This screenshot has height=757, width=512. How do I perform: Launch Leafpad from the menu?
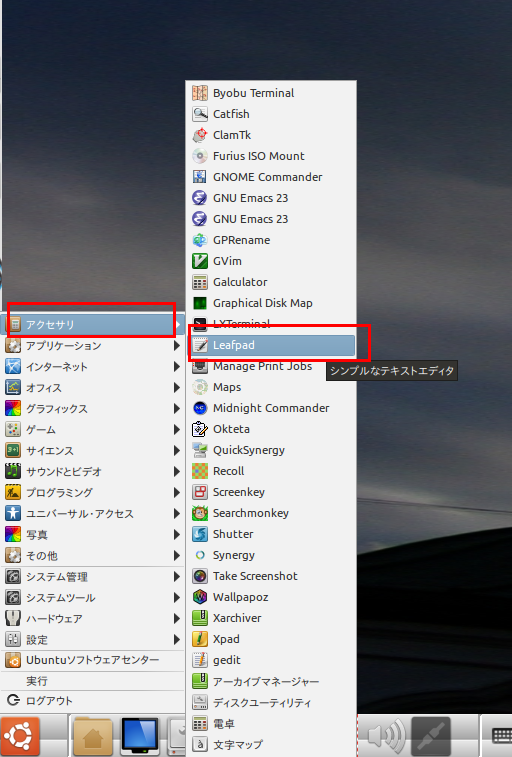click(x=273, y=345)
